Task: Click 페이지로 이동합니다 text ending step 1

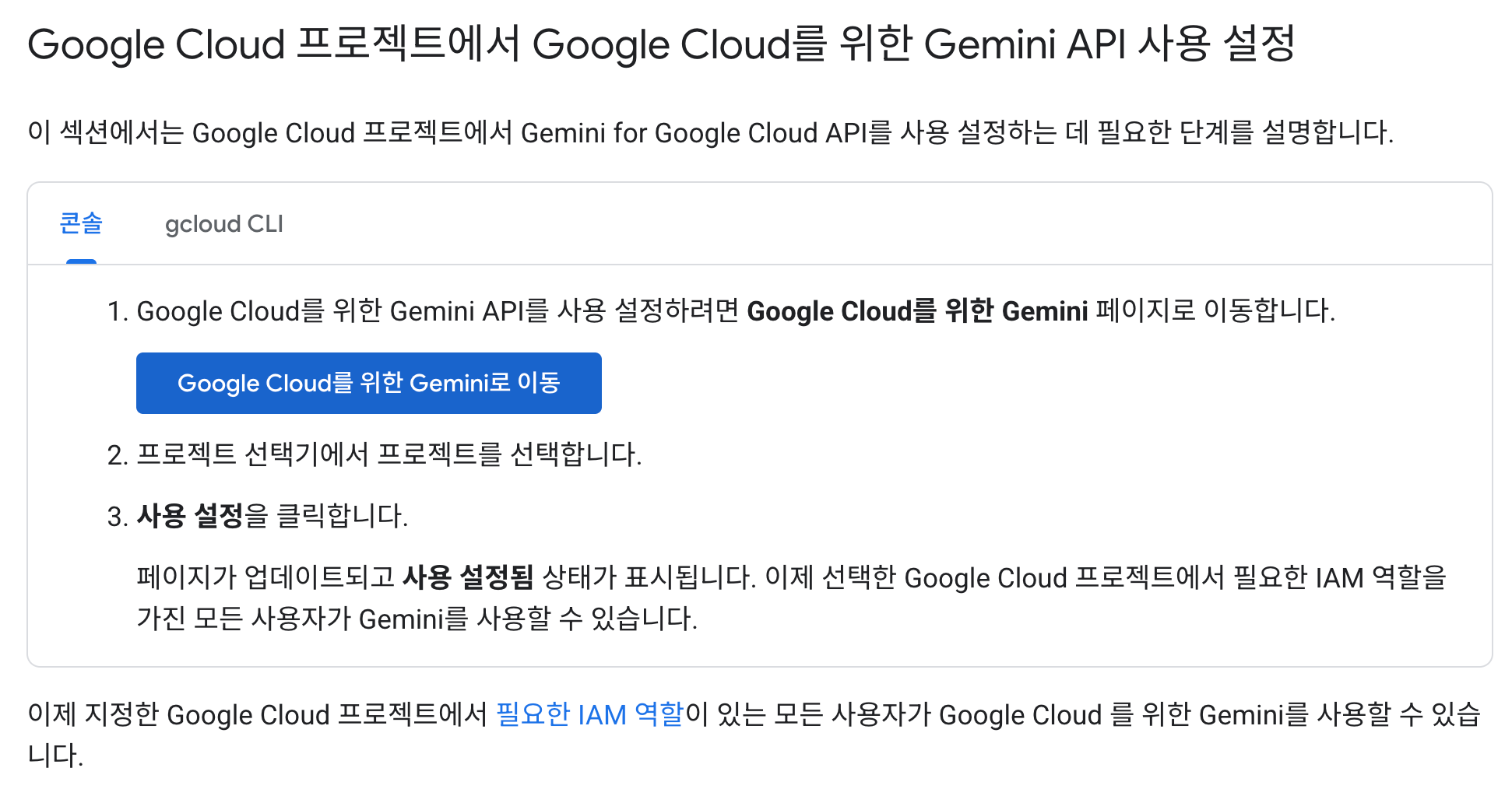Action: (x=1215, y=310)
